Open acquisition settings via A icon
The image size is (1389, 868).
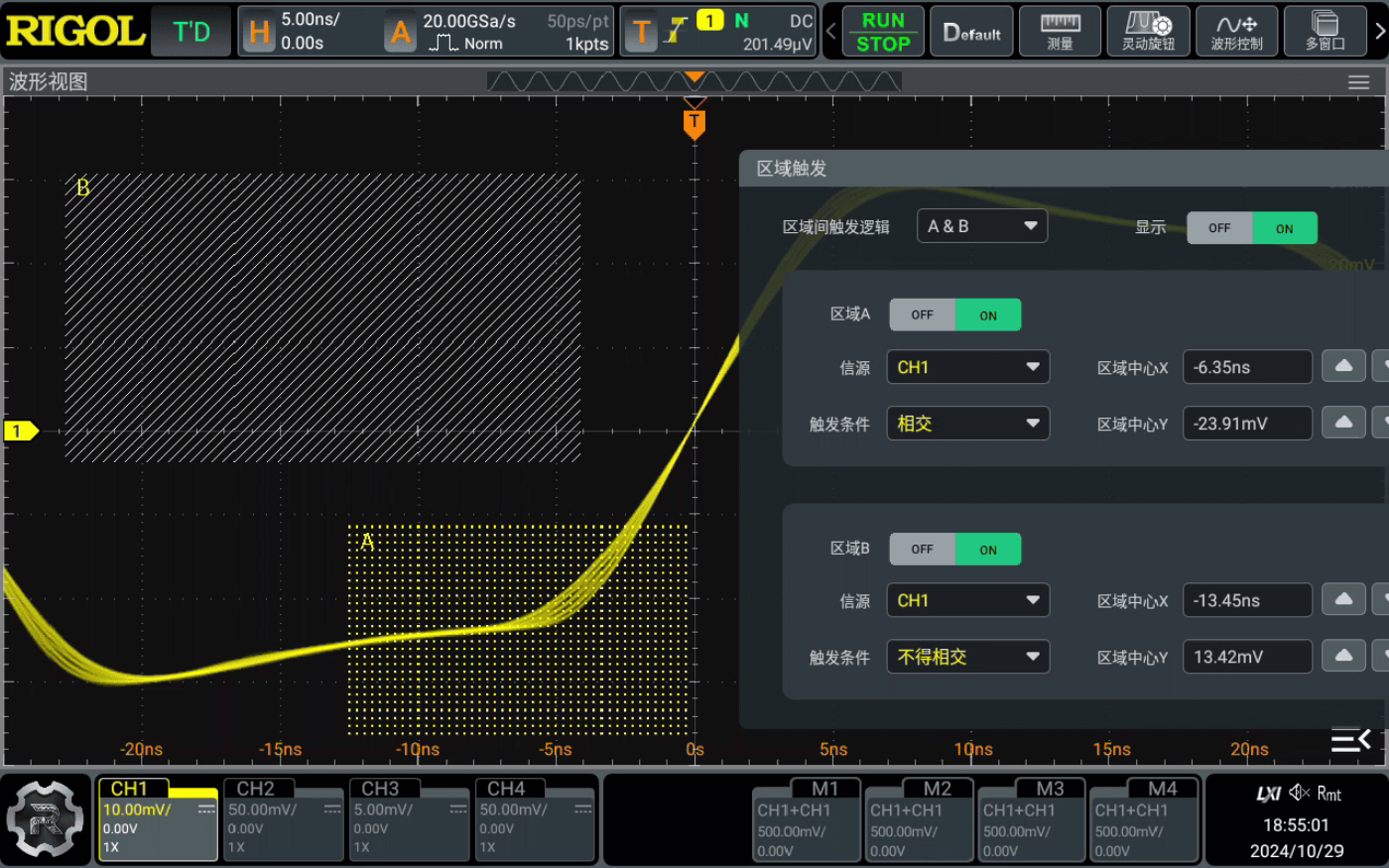coord(401,30)
